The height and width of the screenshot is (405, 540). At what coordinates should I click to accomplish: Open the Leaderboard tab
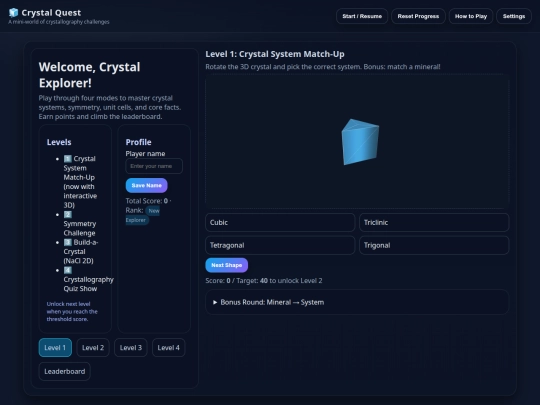tap(64, 371)
